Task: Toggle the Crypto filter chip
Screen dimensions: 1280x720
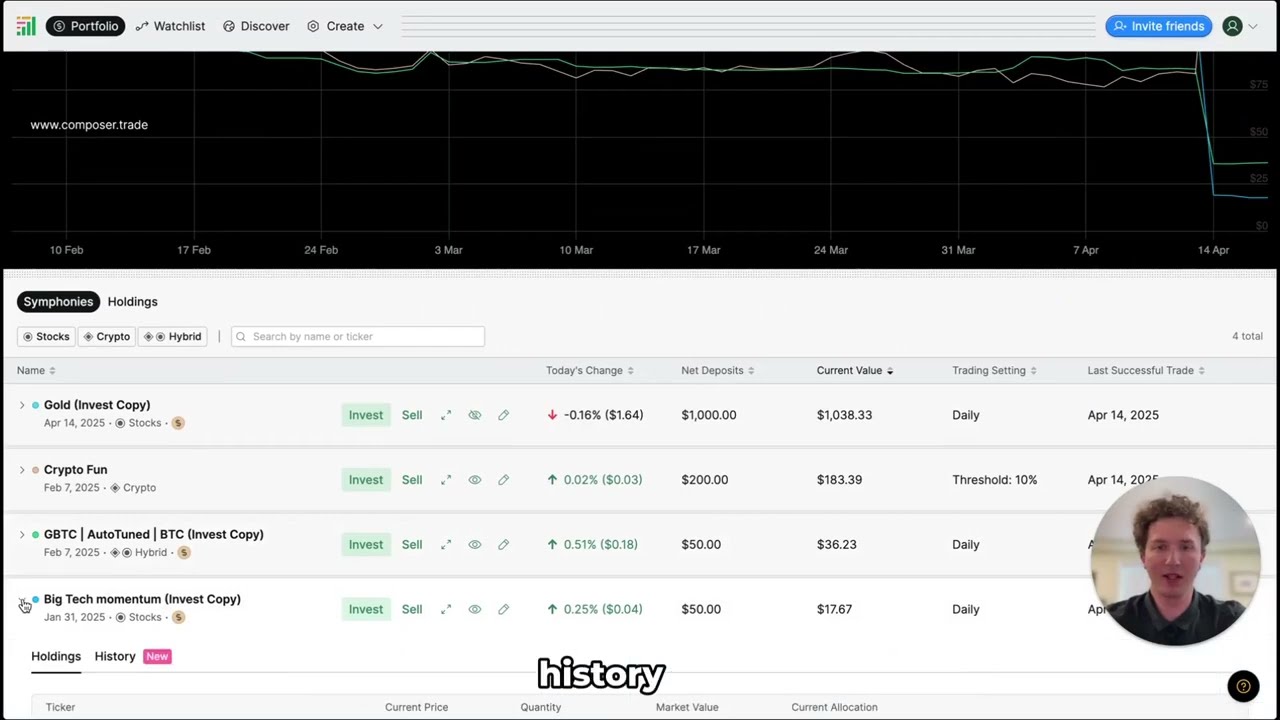Action: click(107, 337)
